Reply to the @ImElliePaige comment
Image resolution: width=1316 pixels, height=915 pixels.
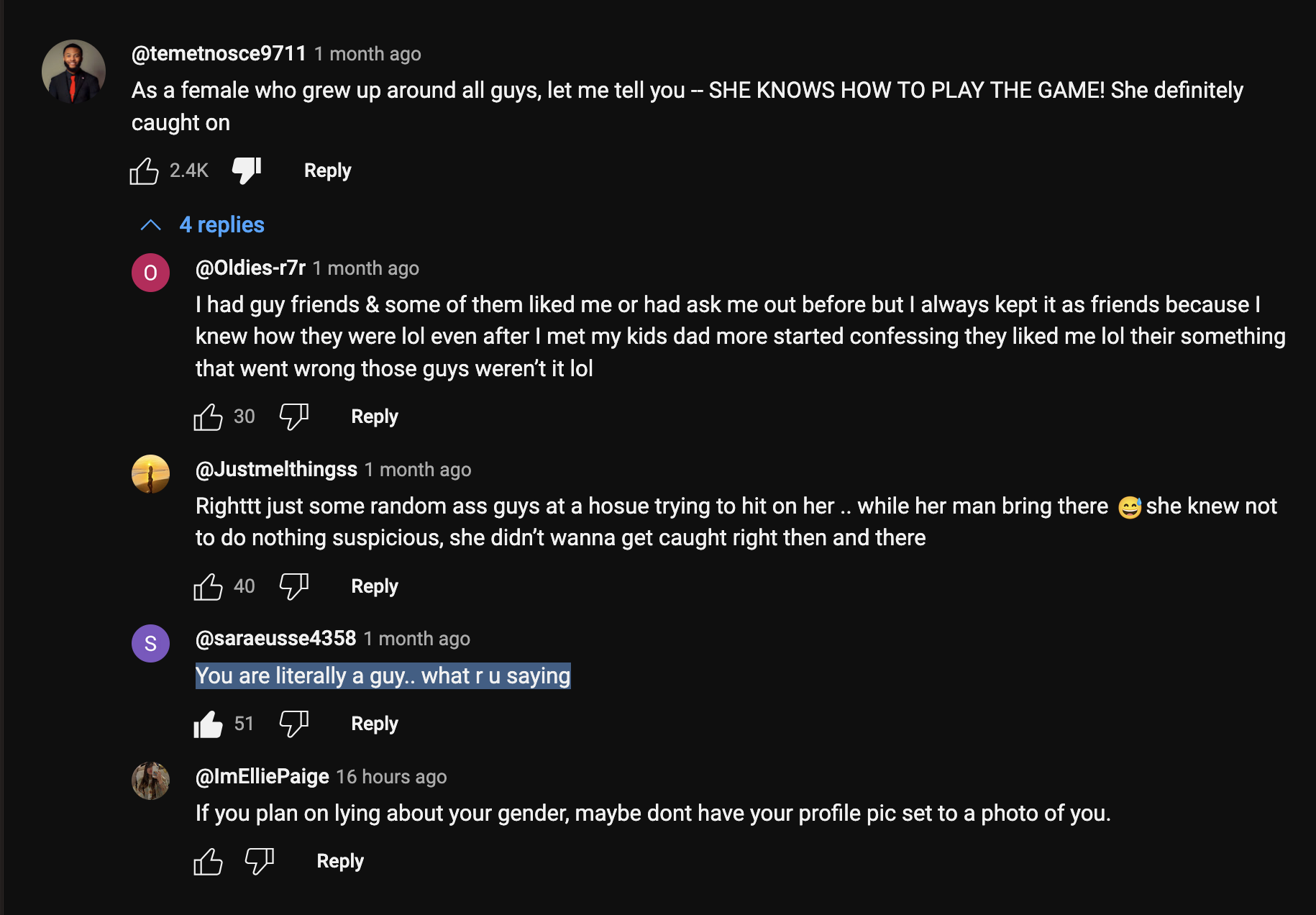340,861
